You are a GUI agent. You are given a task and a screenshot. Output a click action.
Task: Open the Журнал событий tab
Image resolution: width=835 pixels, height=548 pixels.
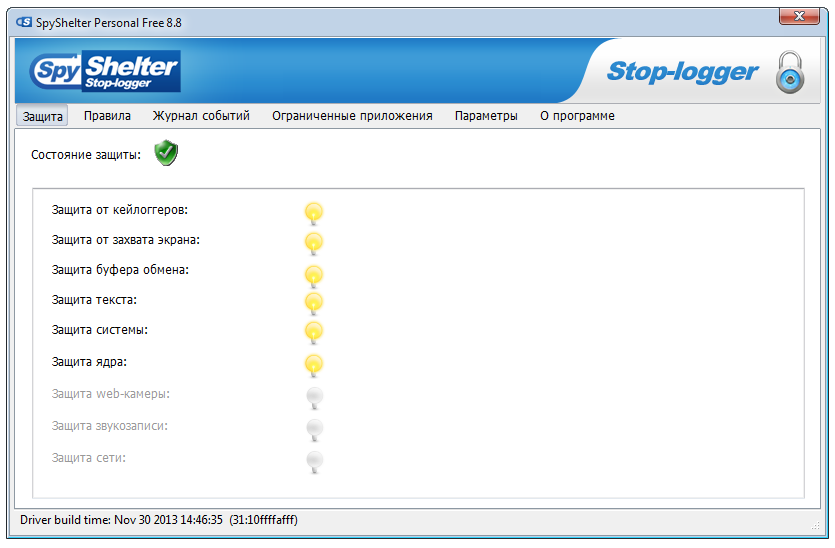(201, 116)
